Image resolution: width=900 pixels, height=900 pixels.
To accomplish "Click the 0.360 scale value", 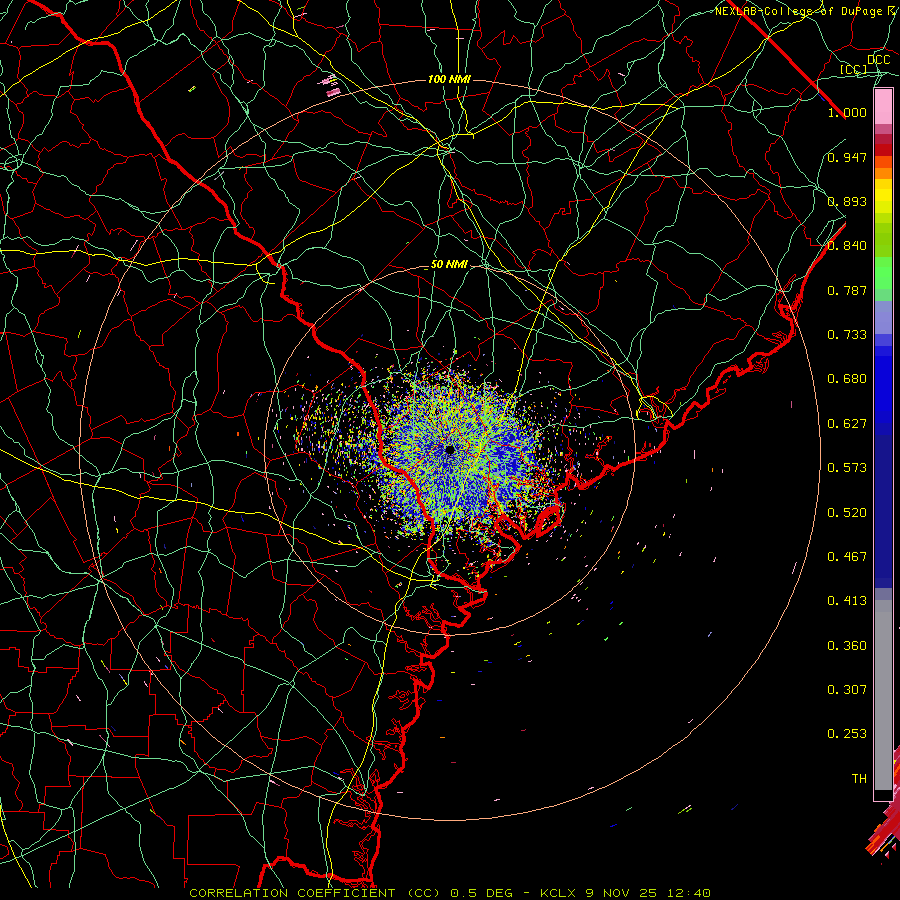I will click(847, 646).
